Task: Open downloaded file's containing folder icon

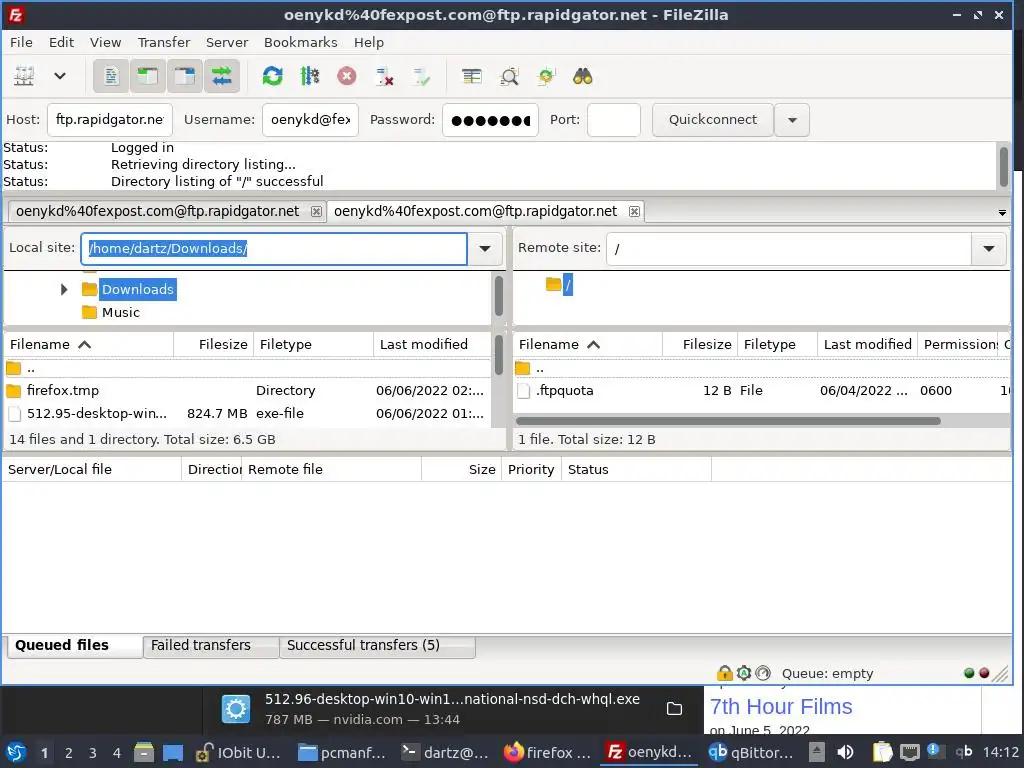Action: (x=674, y=709)
